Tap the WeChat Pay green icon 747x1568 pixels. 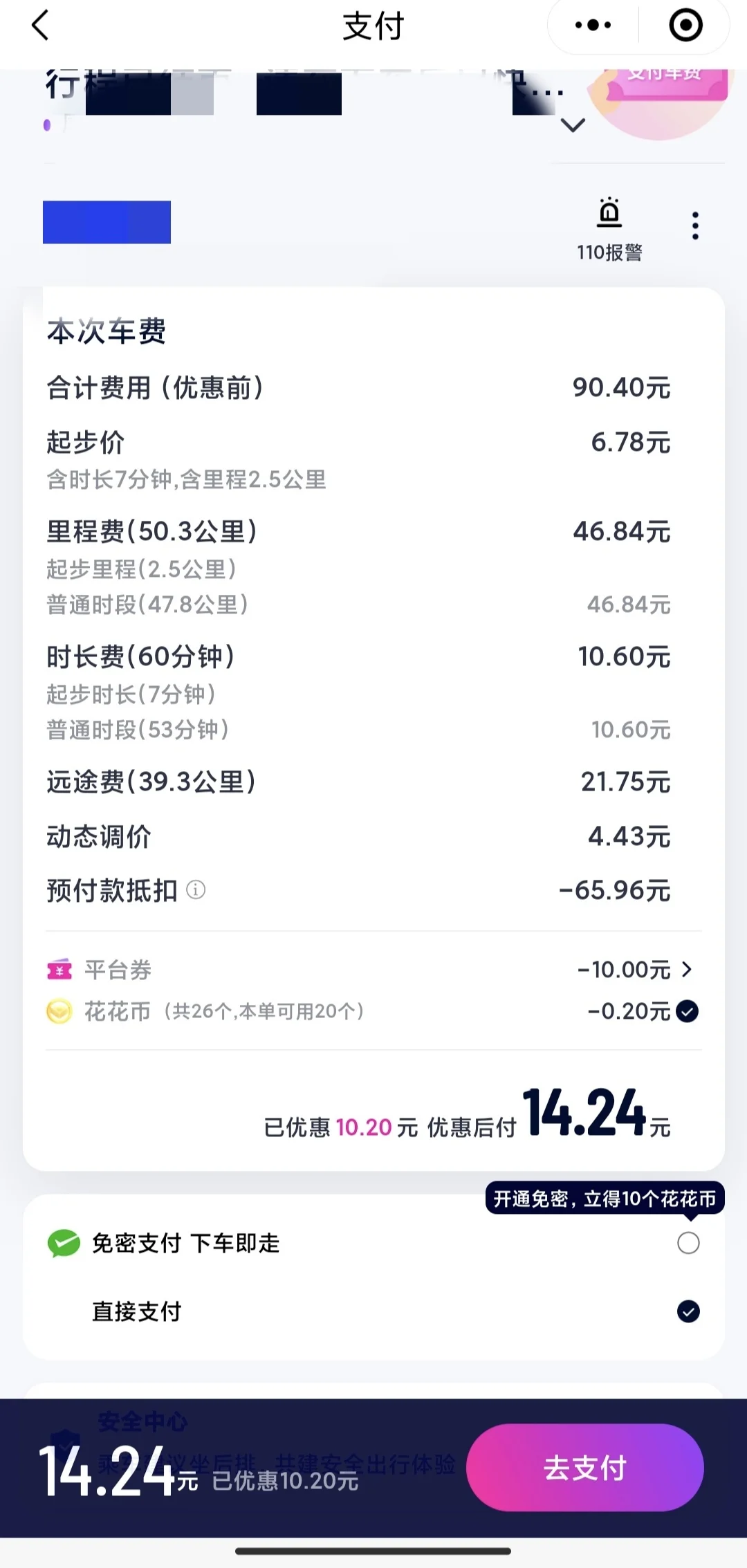64,1243
